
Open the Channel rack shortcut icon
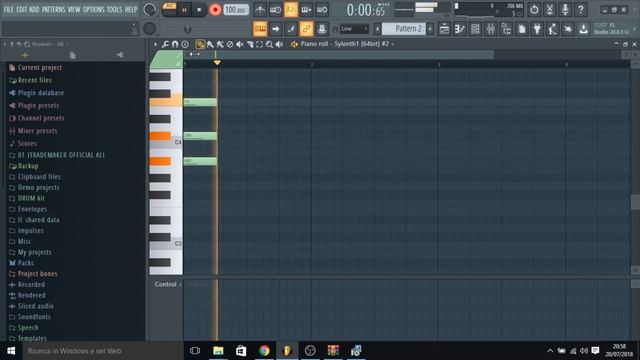pos(475,29)
